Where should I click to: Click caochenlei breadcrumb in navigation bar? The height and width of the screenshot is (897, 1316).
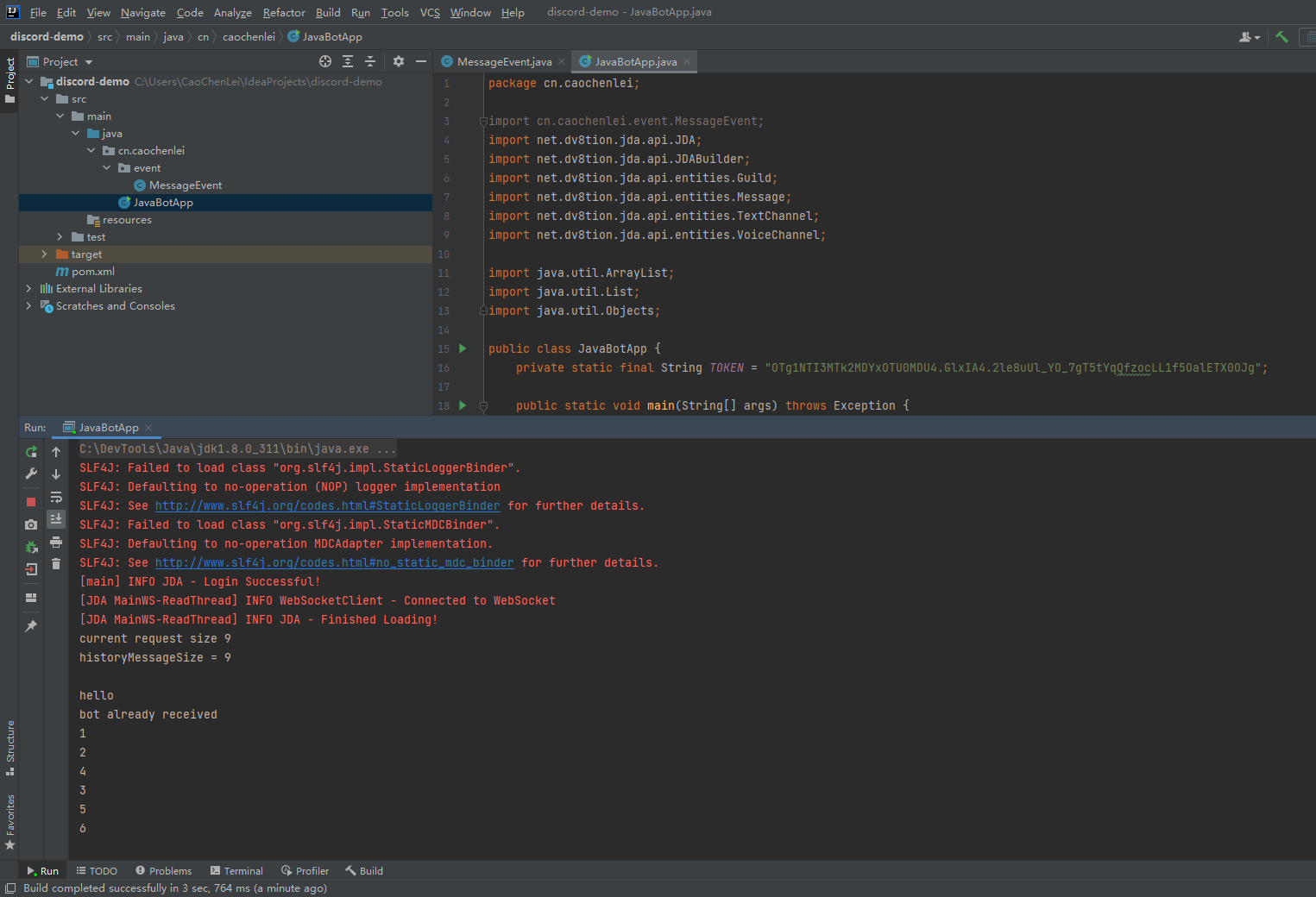249,36
